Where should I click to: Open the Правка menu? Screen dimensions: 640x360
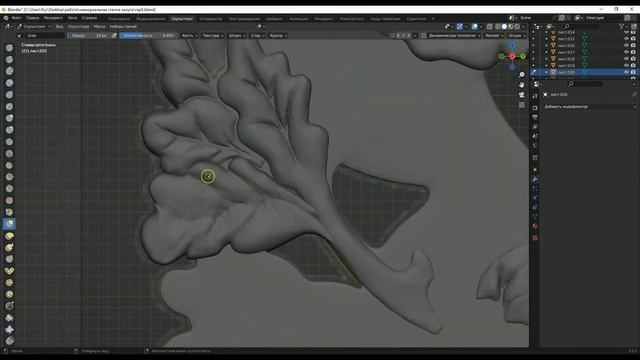point(33,18)
